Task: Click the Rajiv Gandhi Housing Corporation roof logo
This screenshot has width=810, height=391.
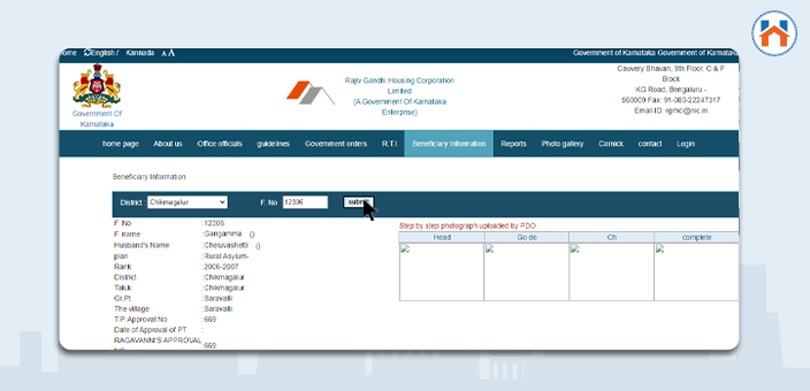Action: coord(310,93)
